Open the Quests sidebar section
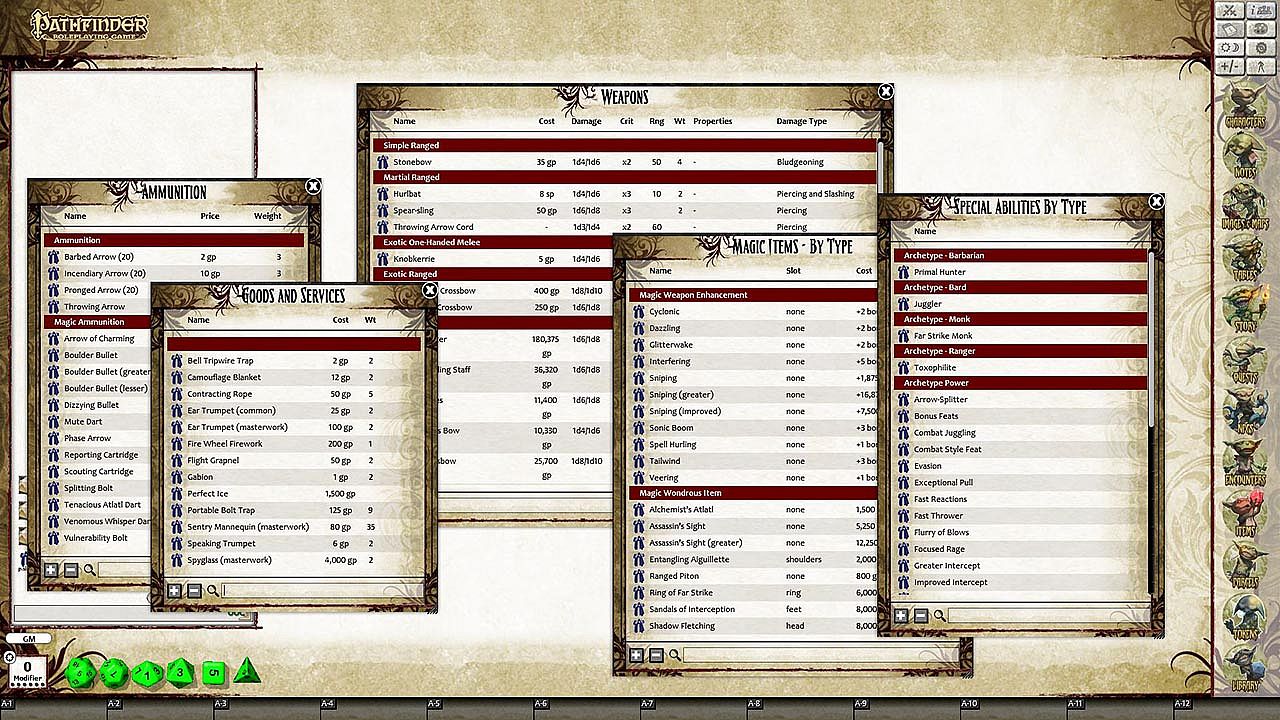 click(x=1245, y=361)
